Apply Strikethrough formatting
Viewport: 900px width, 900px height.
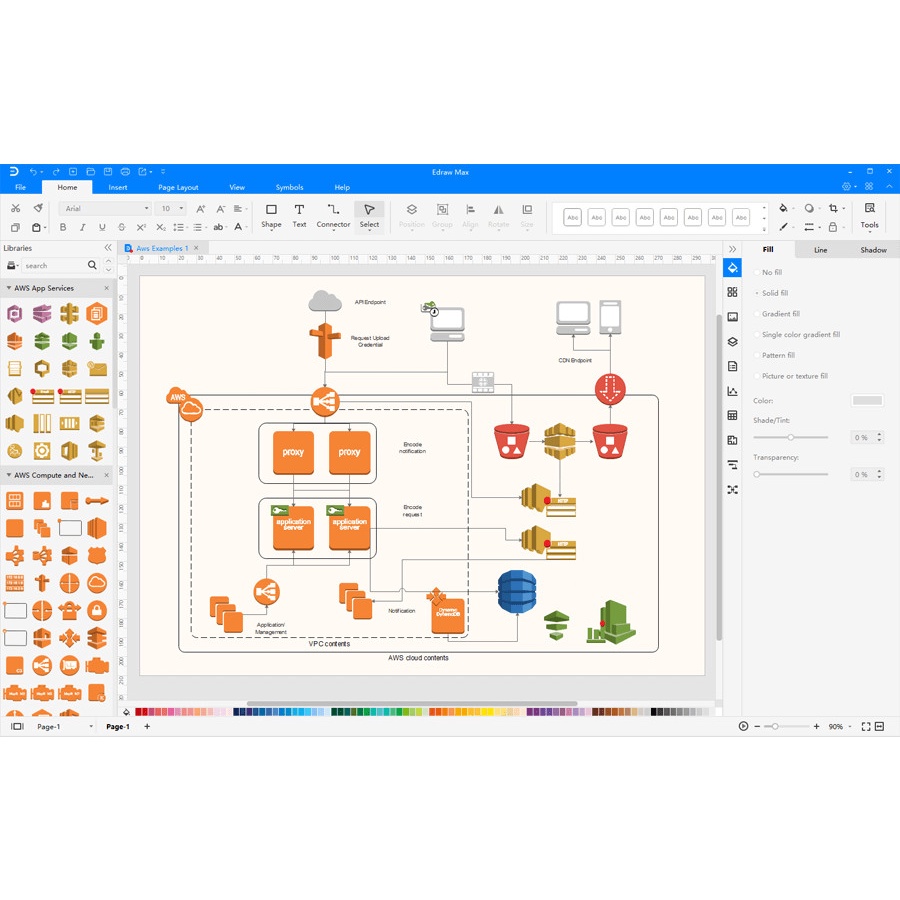(122, 227)
